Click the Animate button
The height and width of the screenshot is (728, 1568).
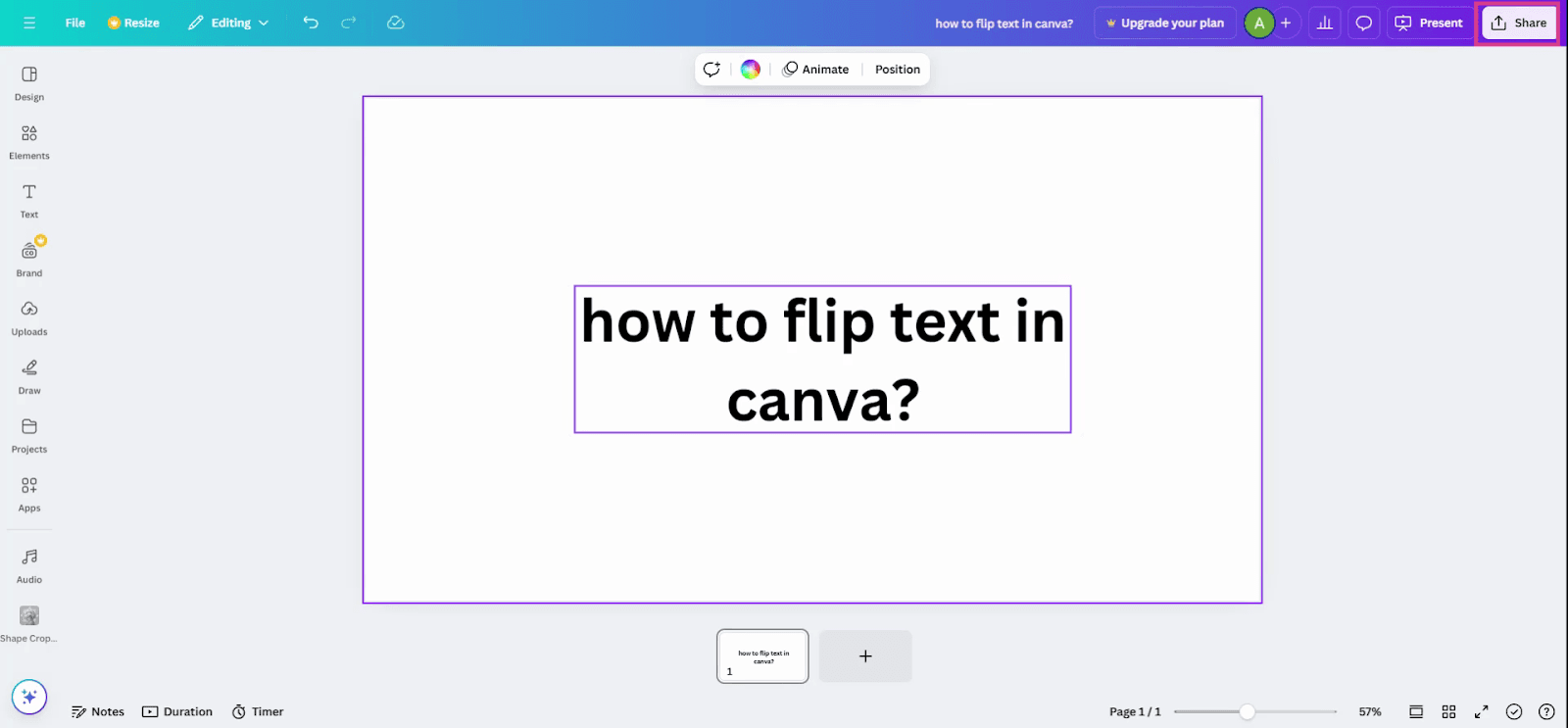pos(815,69)
